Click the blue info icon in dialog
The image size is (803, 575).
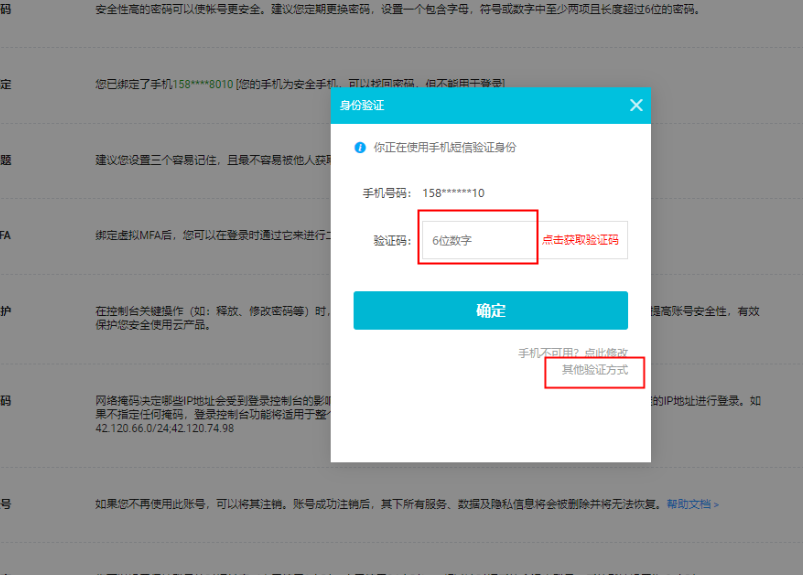click(360, 147)
